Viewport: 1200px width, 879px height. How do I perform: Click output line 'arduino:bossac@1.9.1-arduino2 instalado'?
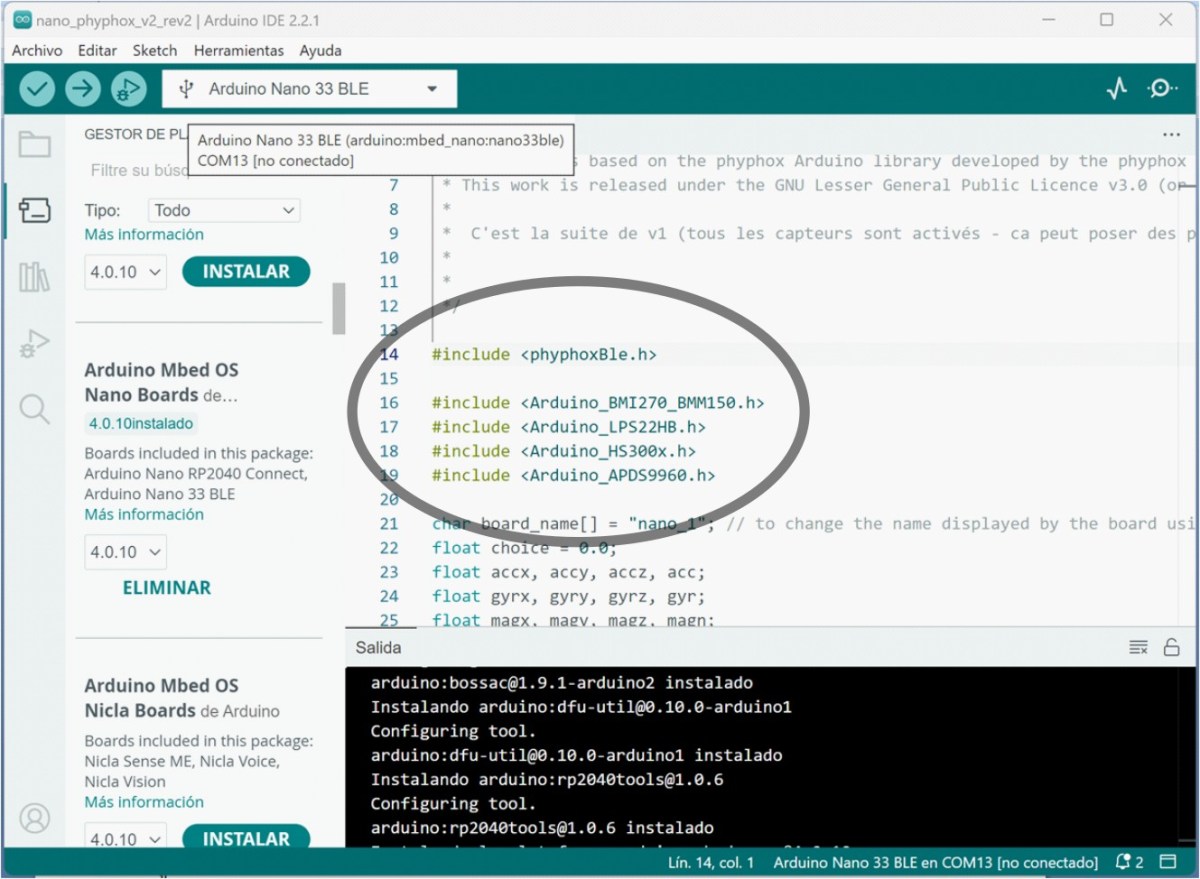[x=562, y=683]
